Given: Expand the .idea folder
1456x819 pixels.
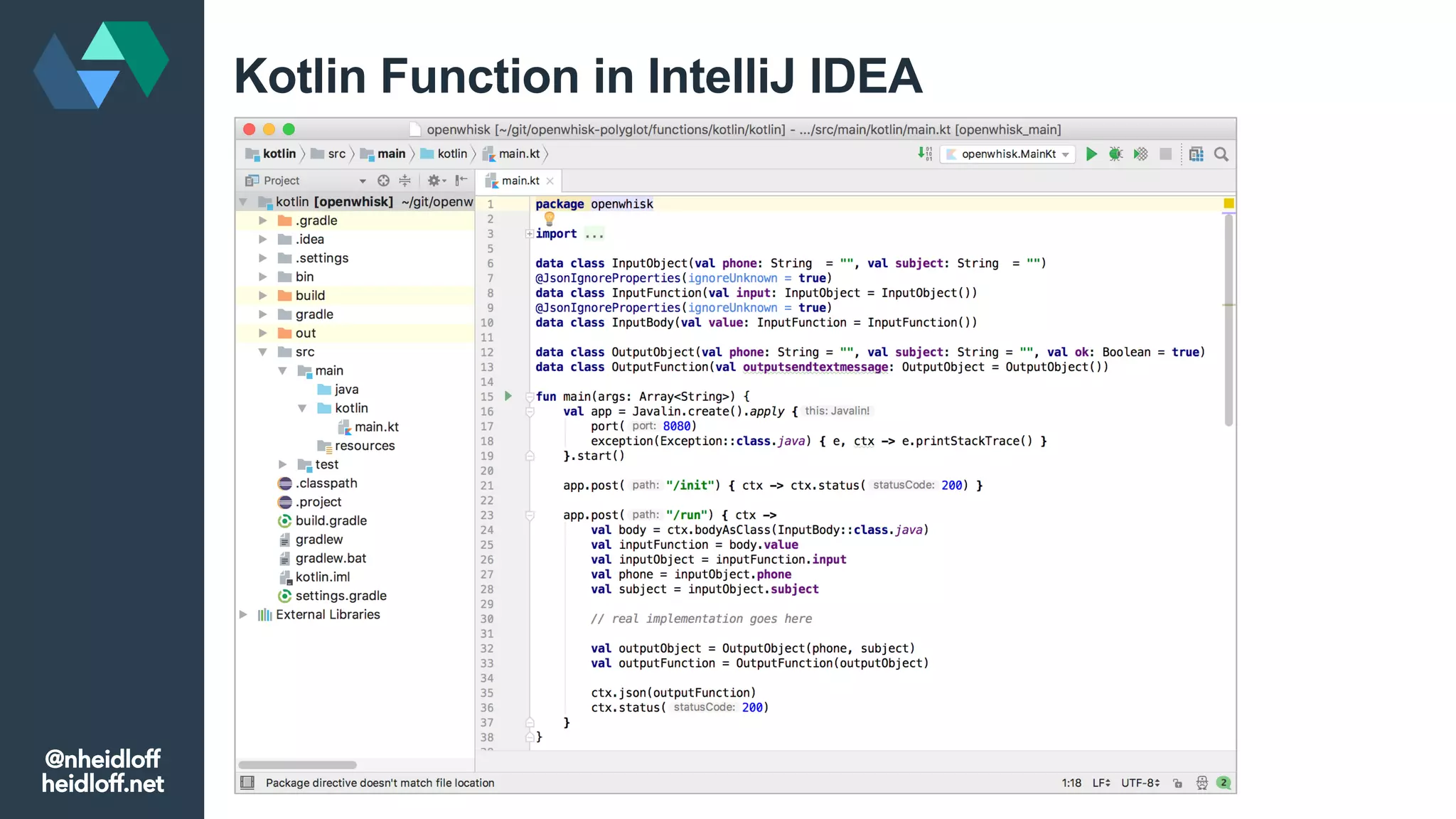Looking at the screenshot, I should (x=262, y=240).
